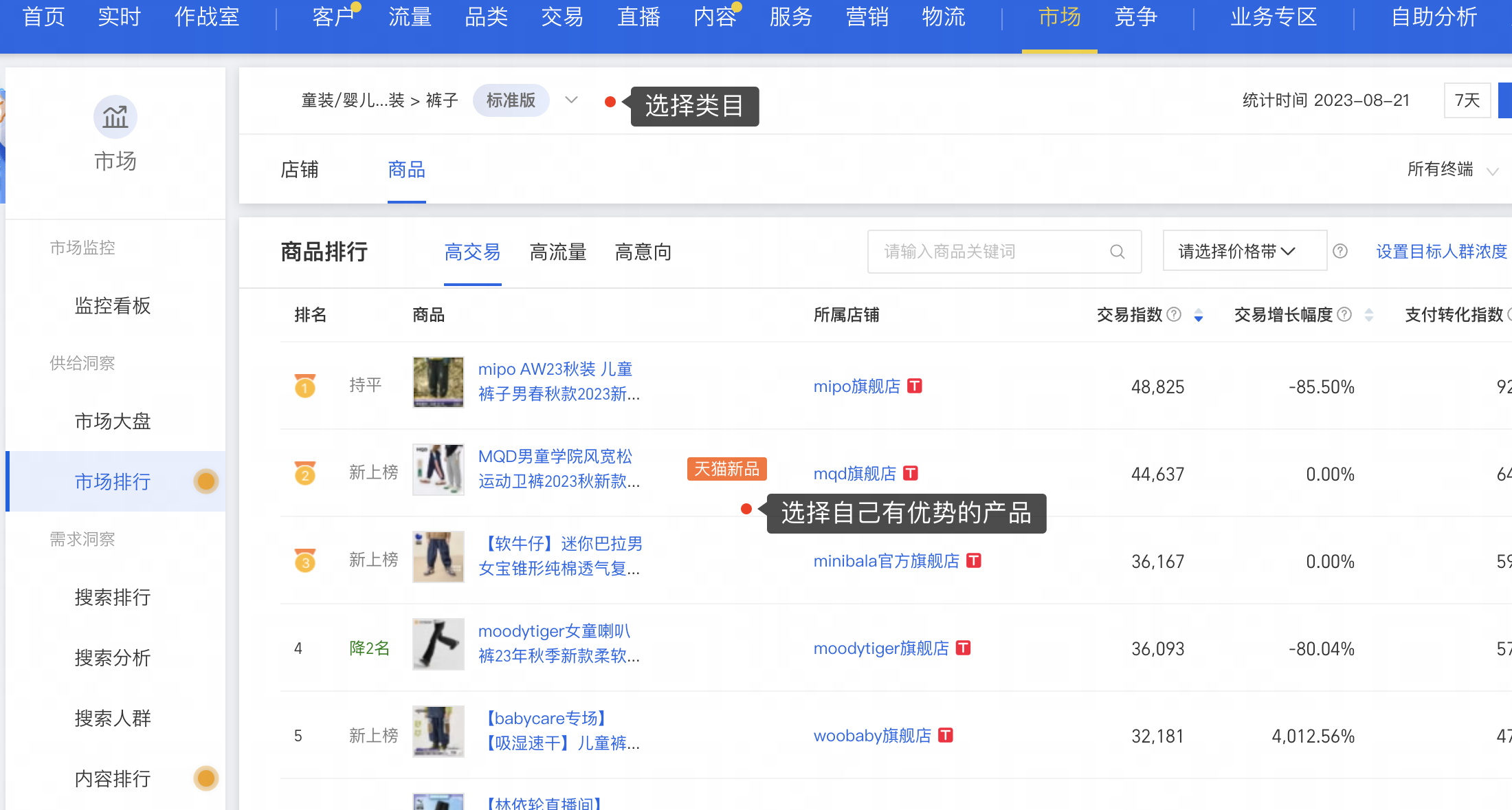Sort by 交易指数 using its sort arrows

[1199, 315]
